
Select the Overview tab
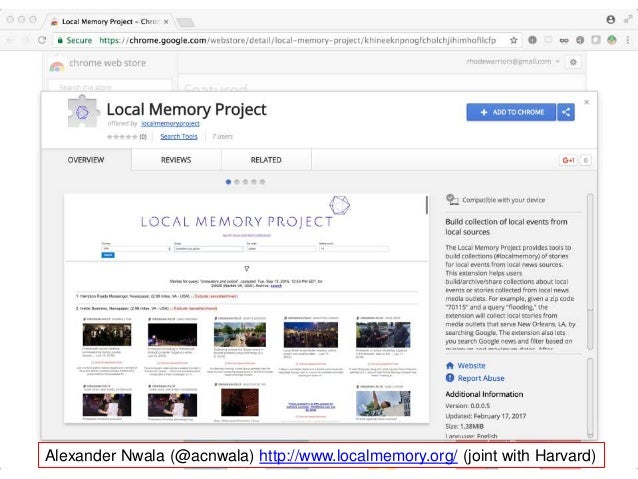point(86,160)
